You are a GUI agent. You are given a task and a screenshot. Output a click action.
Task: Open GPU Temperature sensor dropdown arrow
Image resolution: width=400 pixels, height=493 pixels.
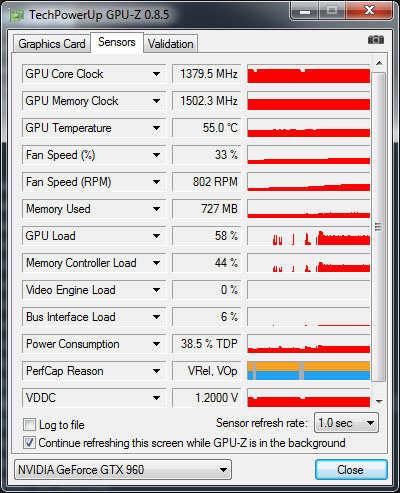click(156, 128)
